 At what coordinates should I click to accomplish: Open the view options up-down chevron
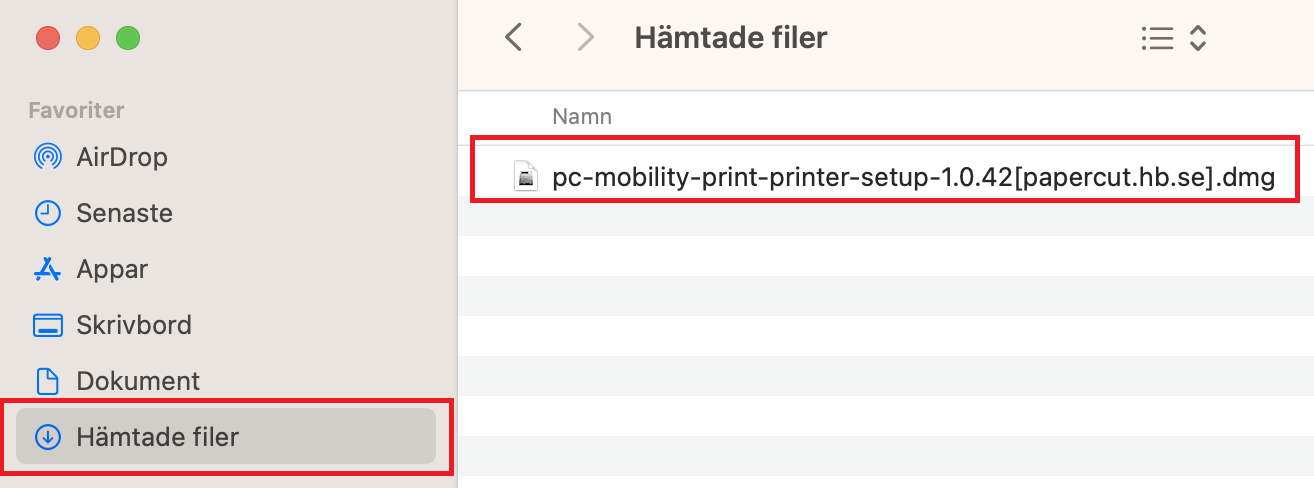tap(1198, 39)
